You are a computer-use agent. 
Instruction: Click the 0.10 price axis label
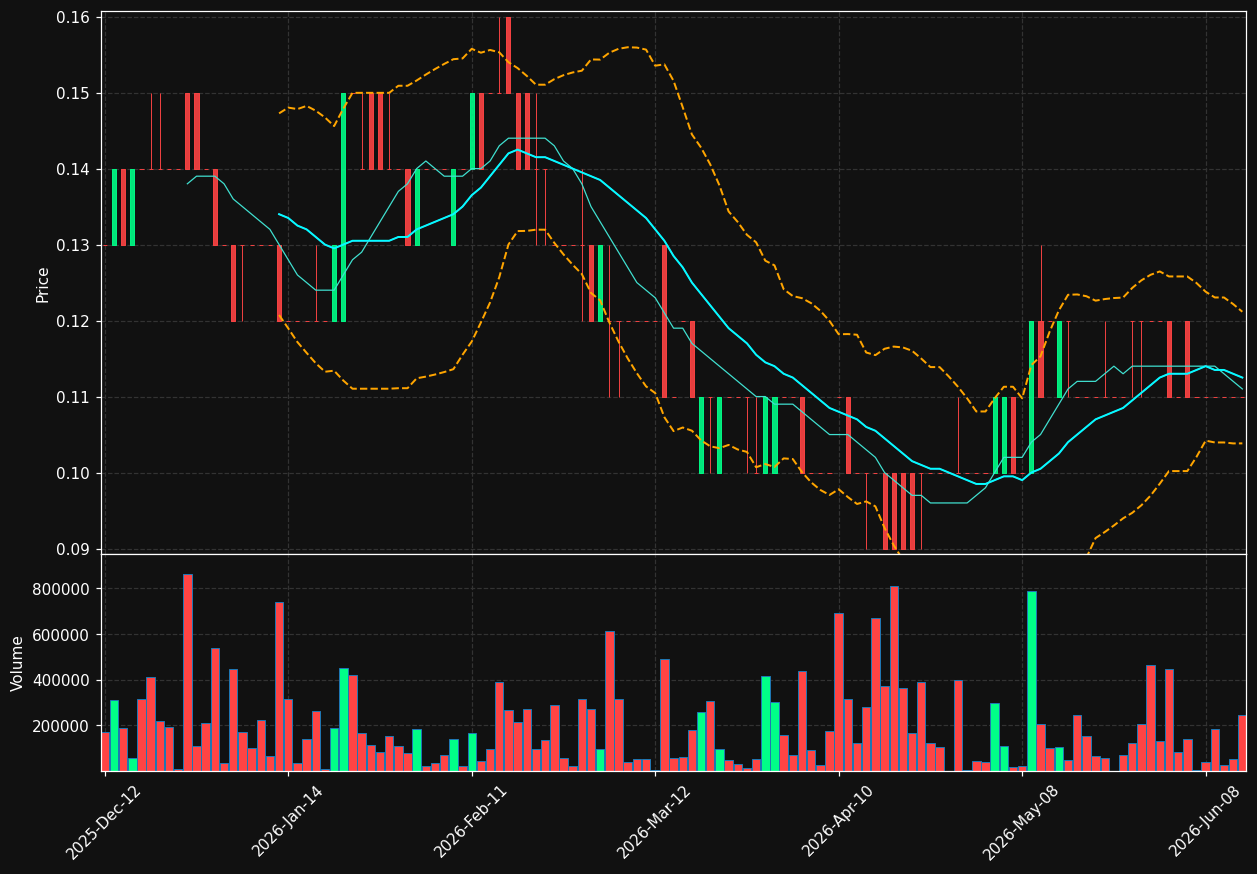point(73,473)
